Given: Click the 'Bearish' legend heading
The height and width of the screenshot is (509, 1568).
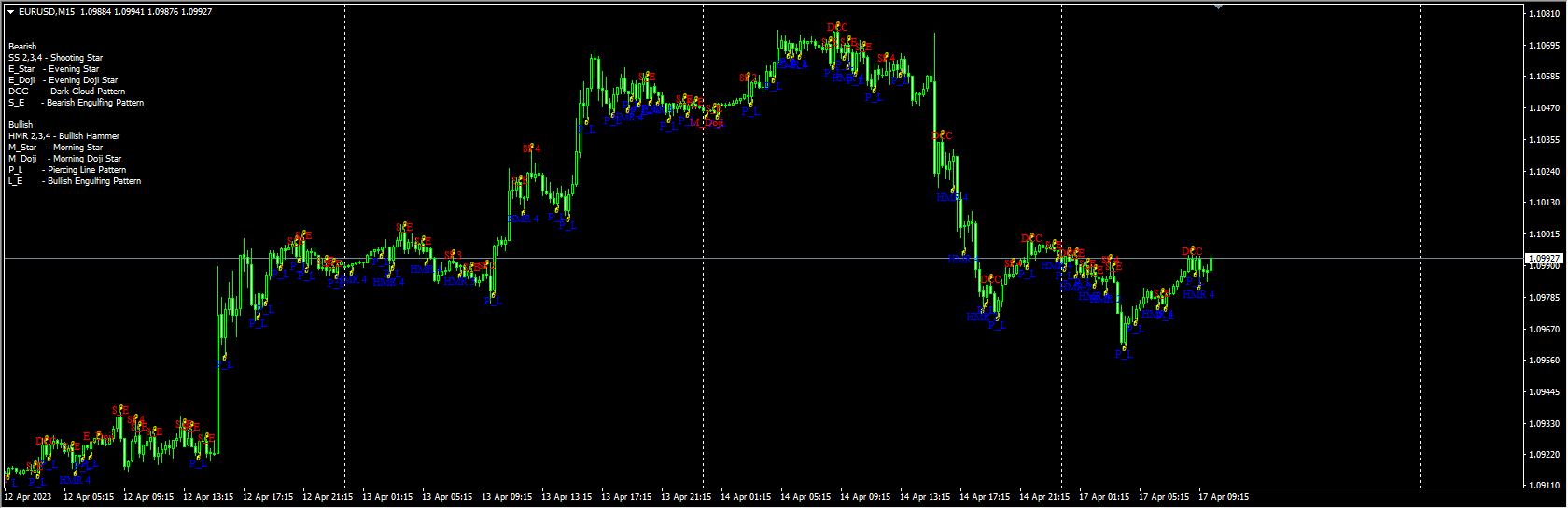Looking at the screenshot, I should click(x=22, y=47).
